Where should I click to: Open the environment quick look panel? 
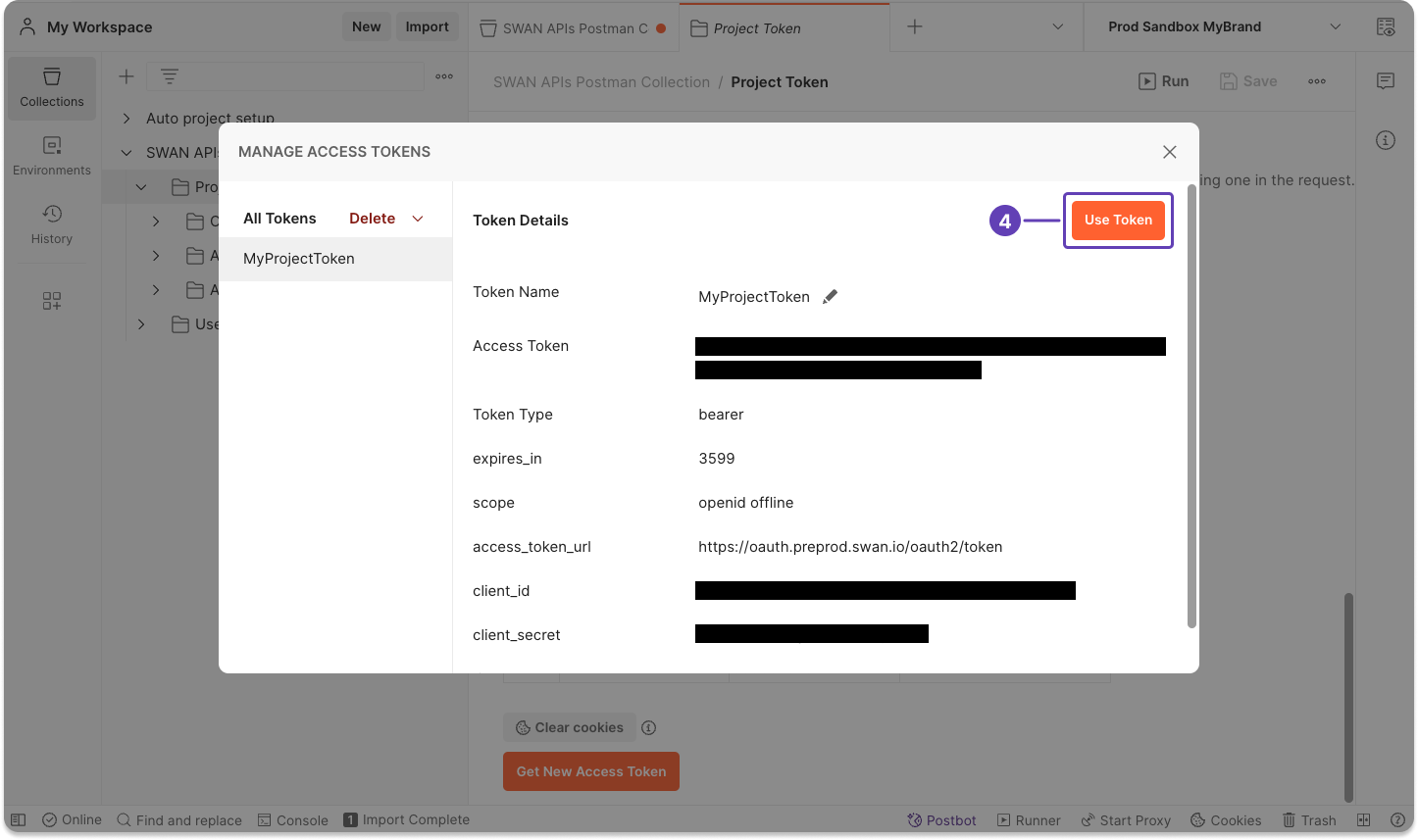tap(1386, 26)
